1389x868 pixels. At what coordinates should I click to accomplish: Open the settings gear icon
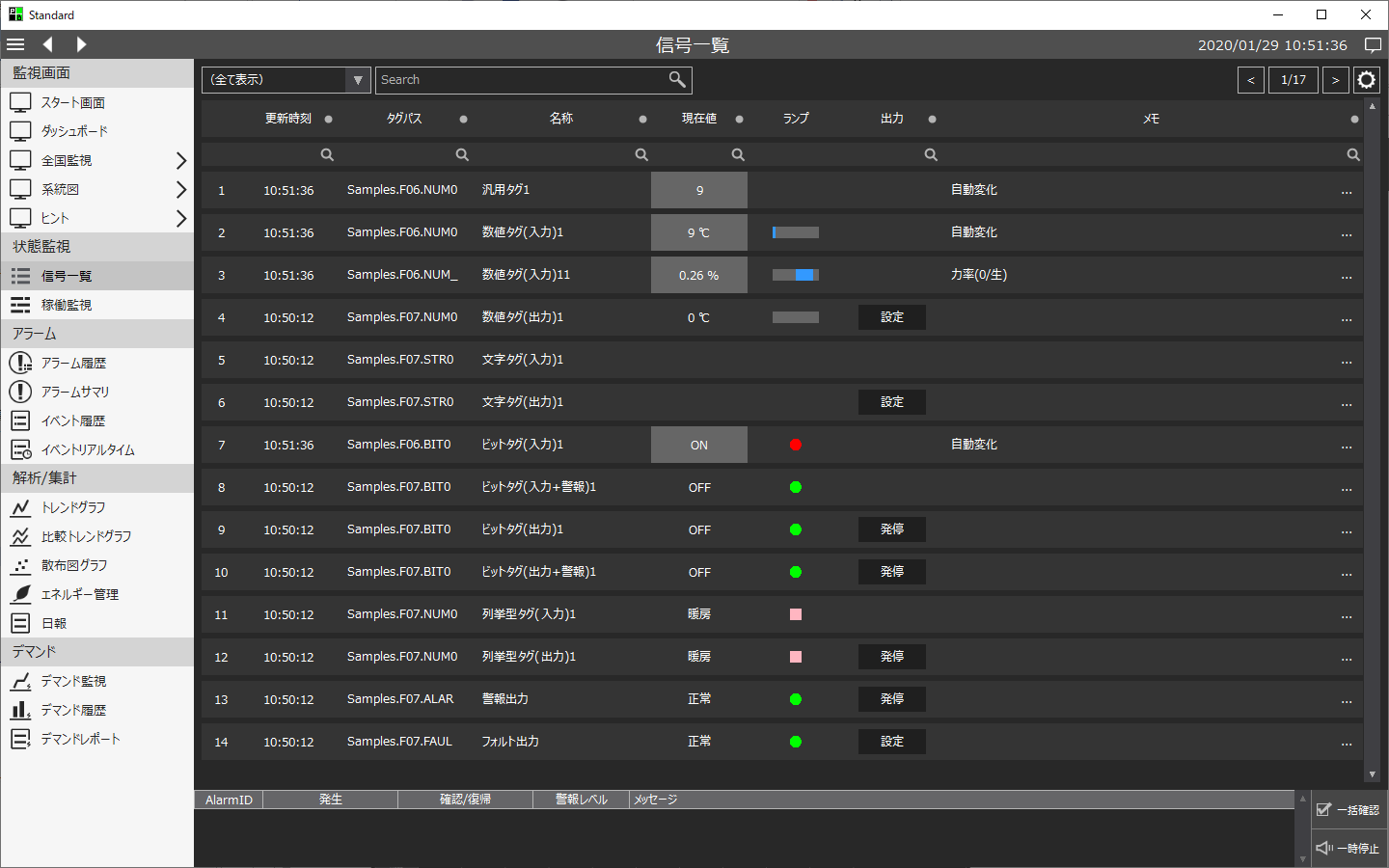click(x=1366, y=80)
